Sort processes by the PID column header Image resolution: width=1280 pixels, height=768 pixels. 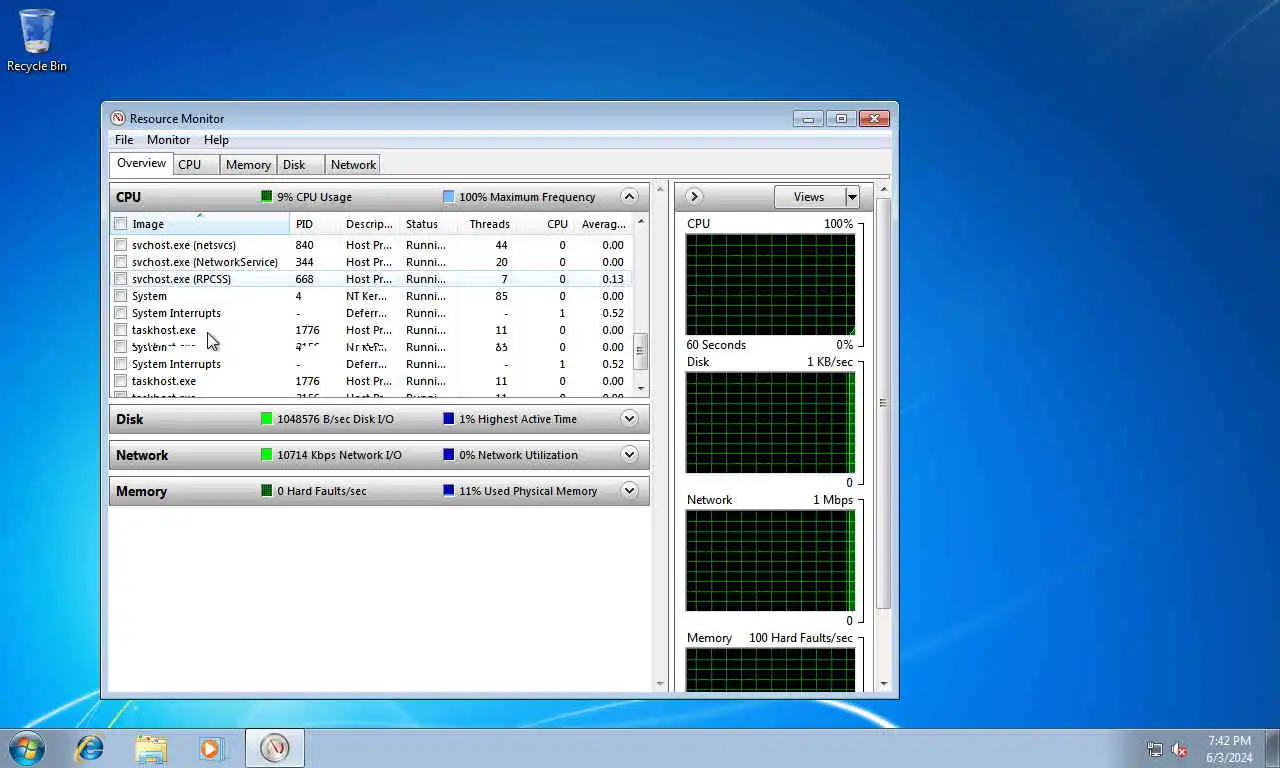point(314,224)
